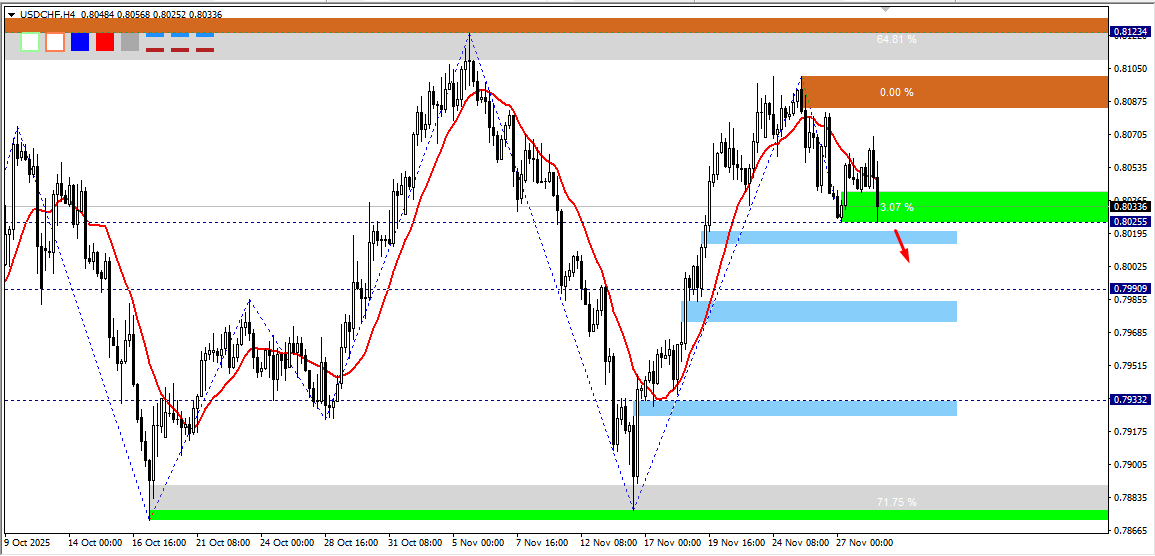The height and width of the screenshot is (556, 1155).
Task: Click 0.80195 on the price scale
Action: click(1130, 233)
